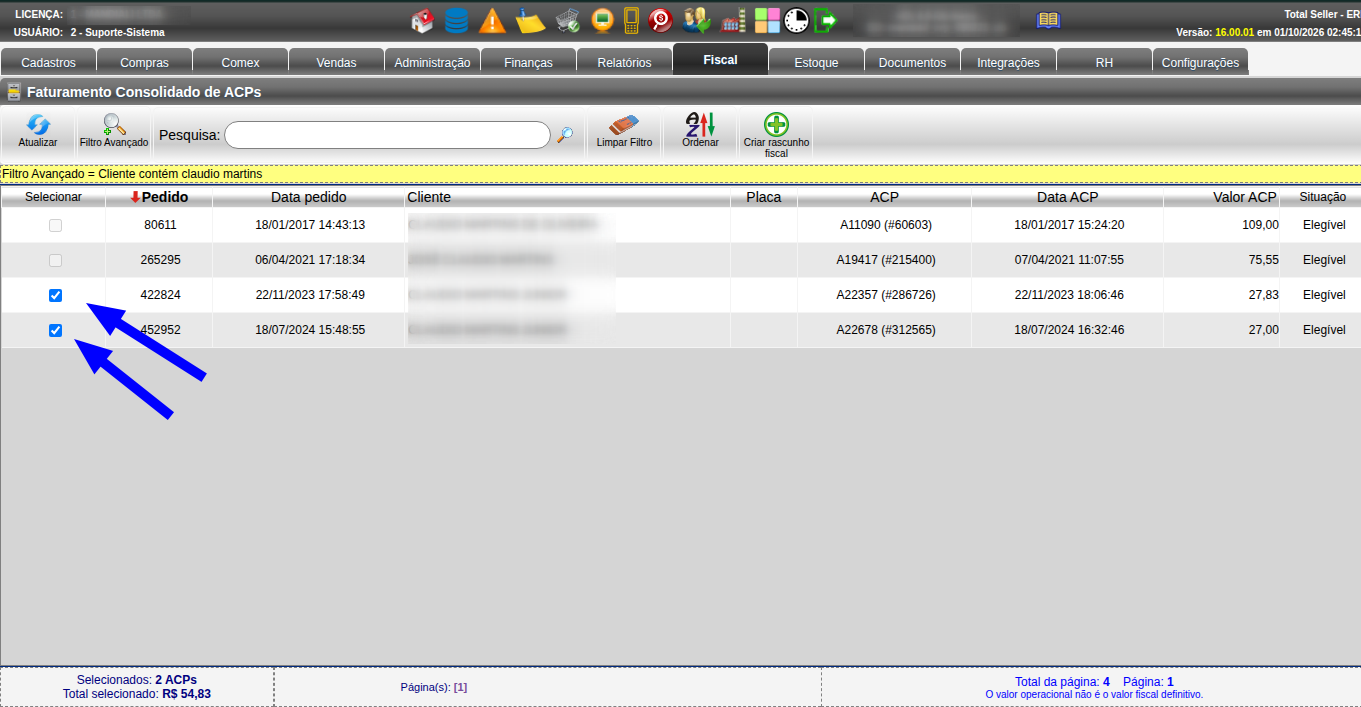The height and width of the screenshot is (707, 1361).
Task: Switch to the Relatórios tab
Action: [624, 62]
